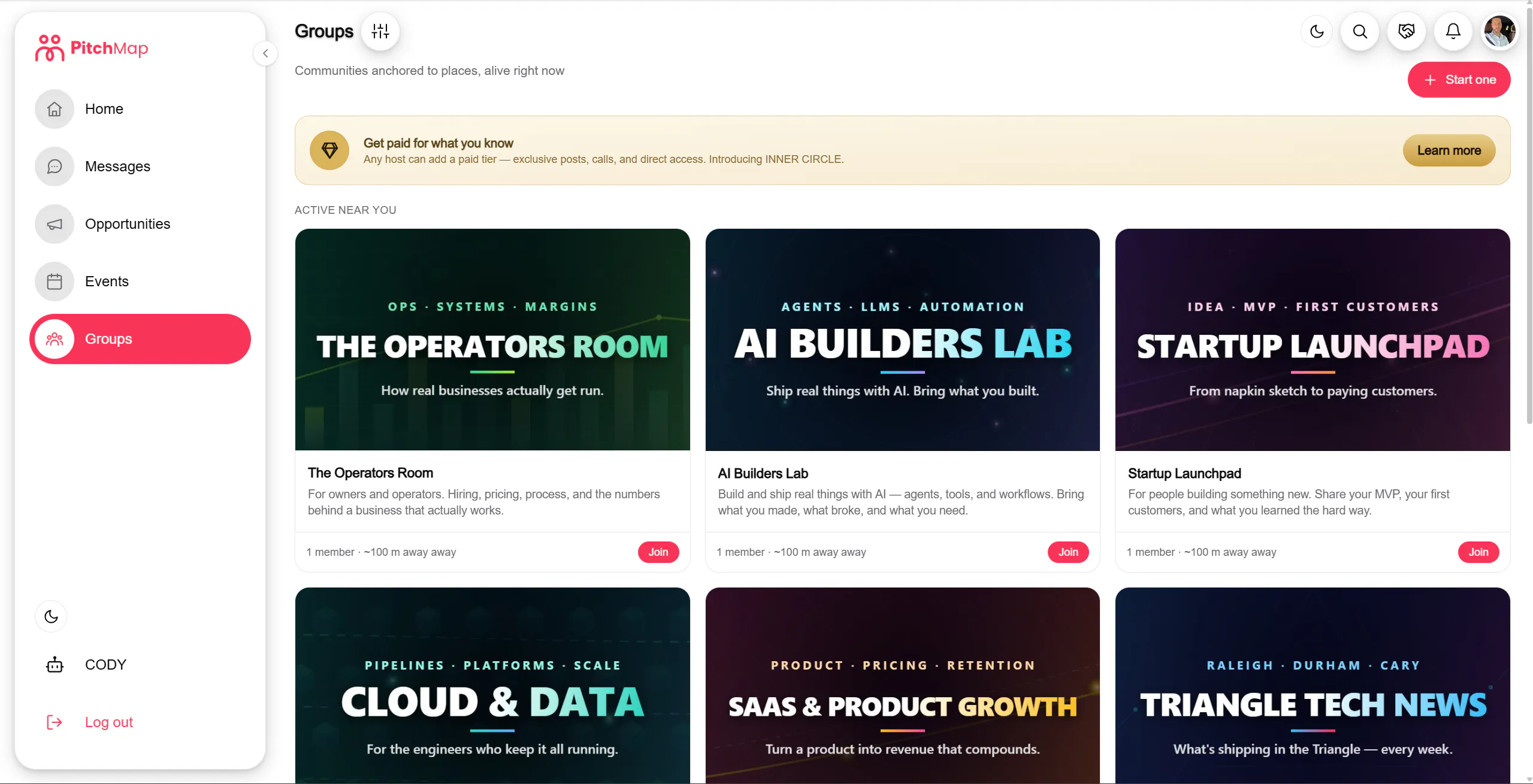Open the Cloud & Data cover image
Image resolution: width=1533 pixels, height=784 pixels.
[492, 685]
